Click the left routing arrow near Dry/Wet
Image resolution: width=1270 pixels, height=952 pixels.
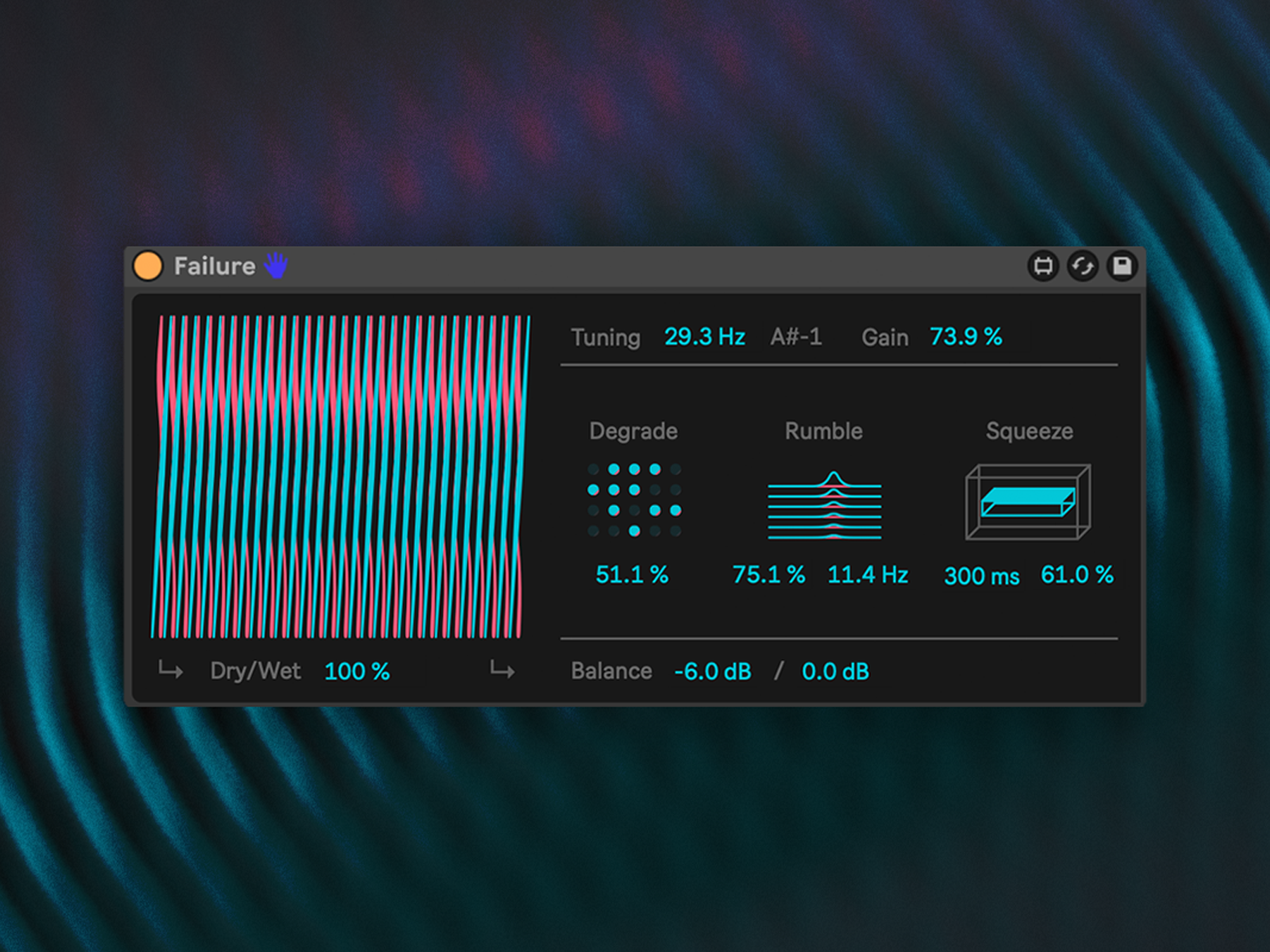[x=171, y=670]
